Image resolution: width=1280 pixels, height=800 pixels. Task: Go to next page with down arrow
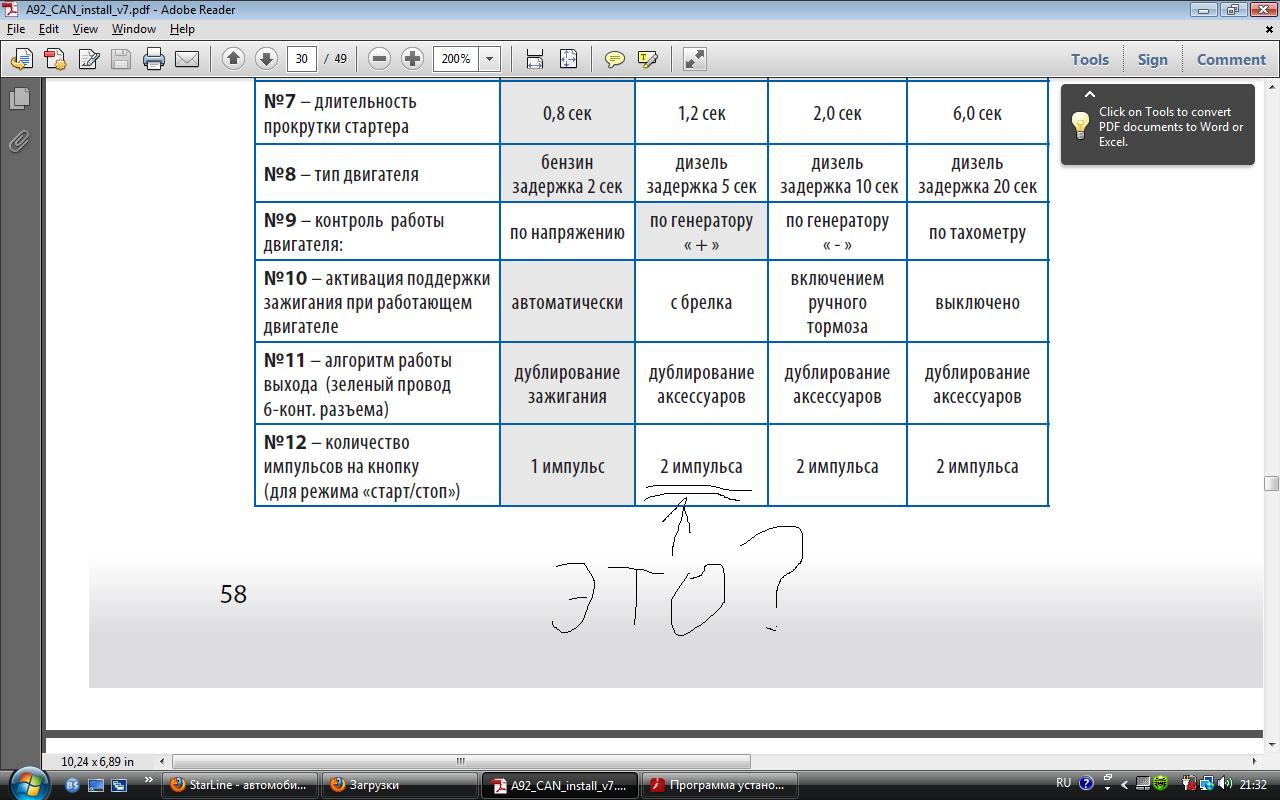[266, 59]
